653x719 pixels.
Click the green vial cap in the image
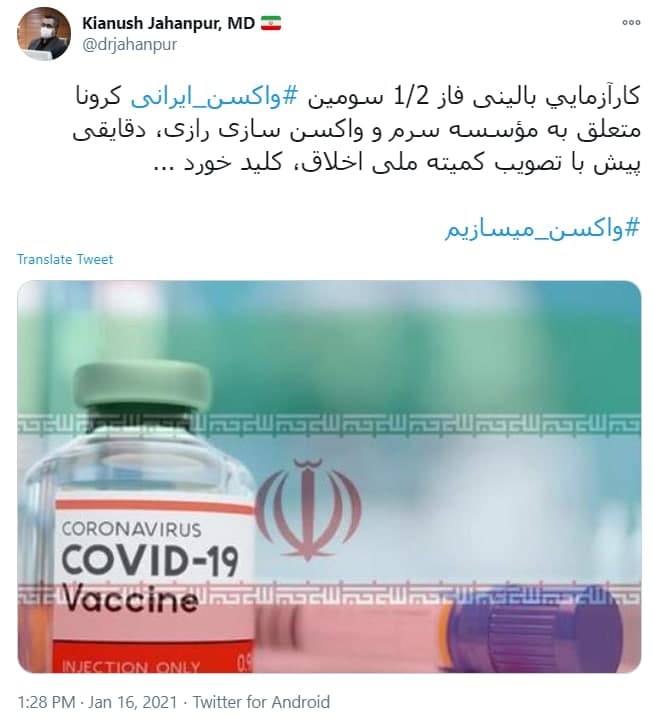click(143, 386)
